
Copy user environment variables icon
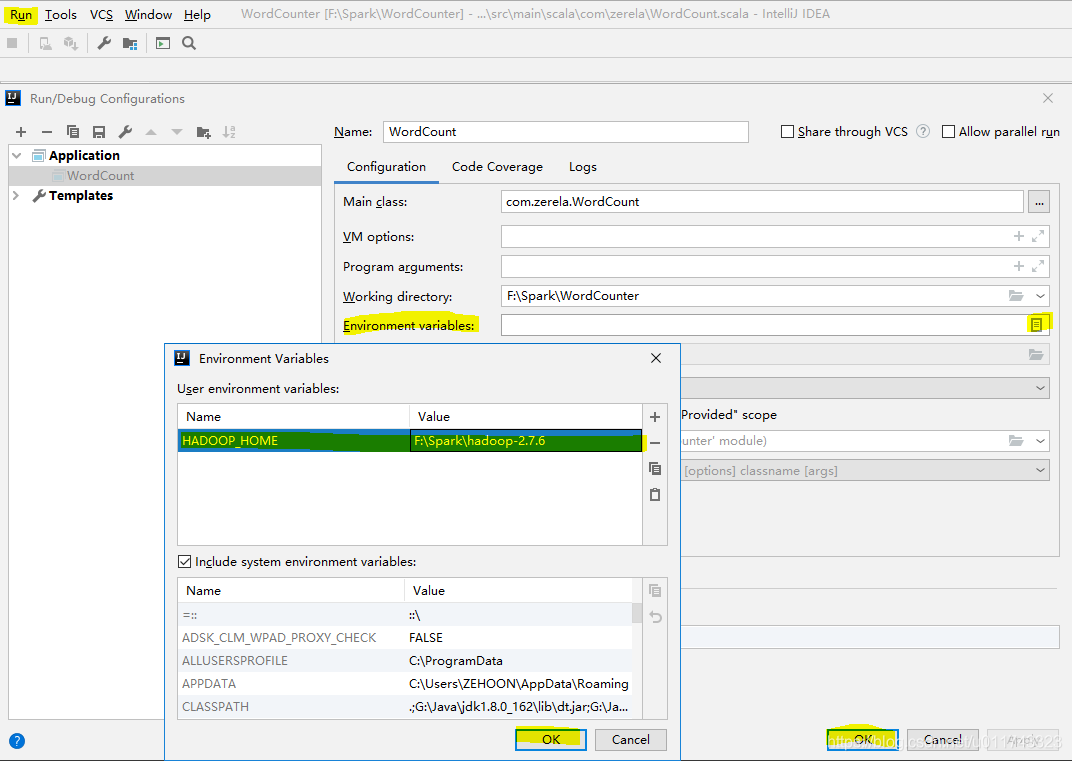click(655, 469)
